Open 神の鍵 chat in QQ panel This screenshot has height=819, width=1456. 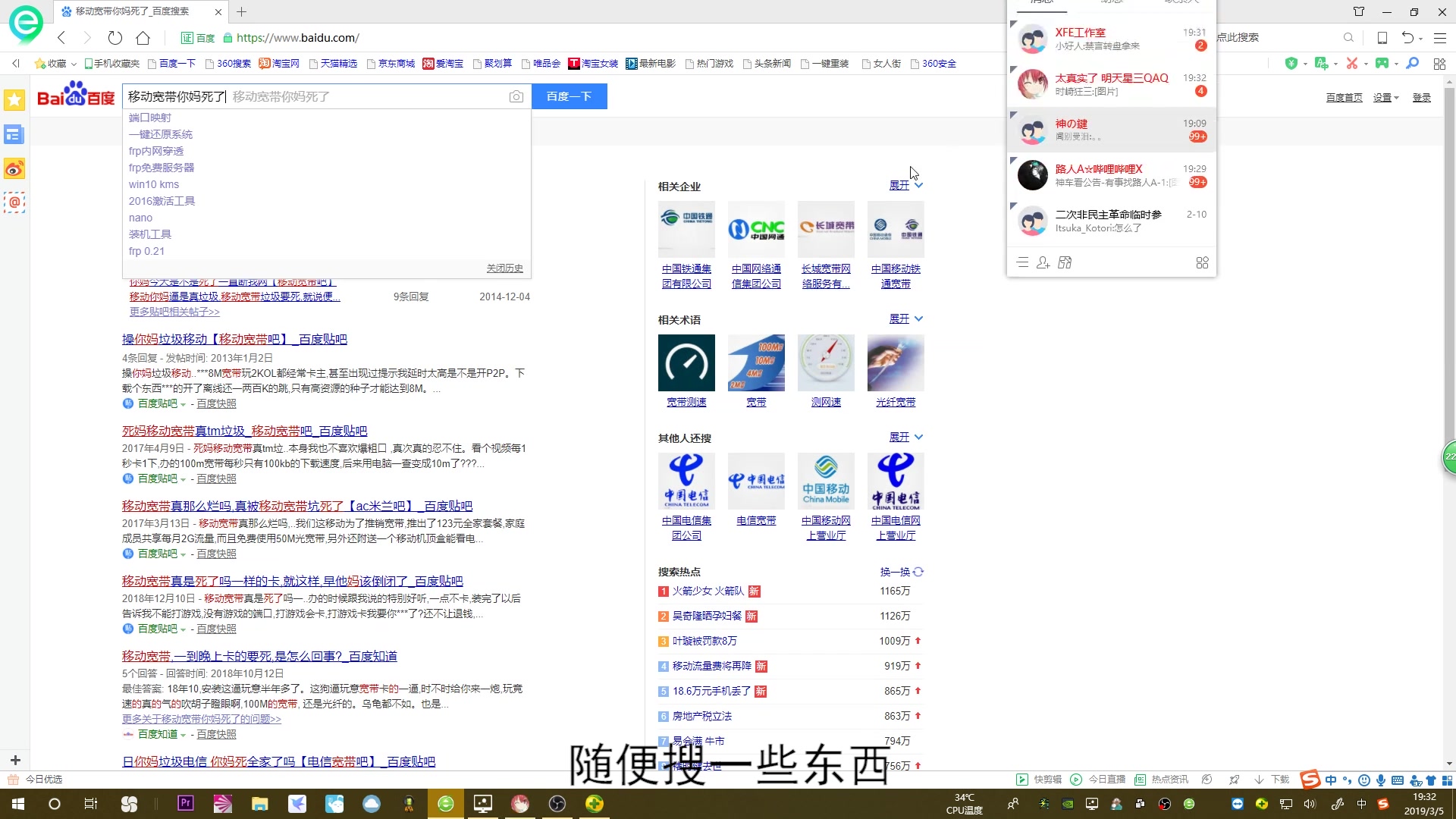[1112, 130]
